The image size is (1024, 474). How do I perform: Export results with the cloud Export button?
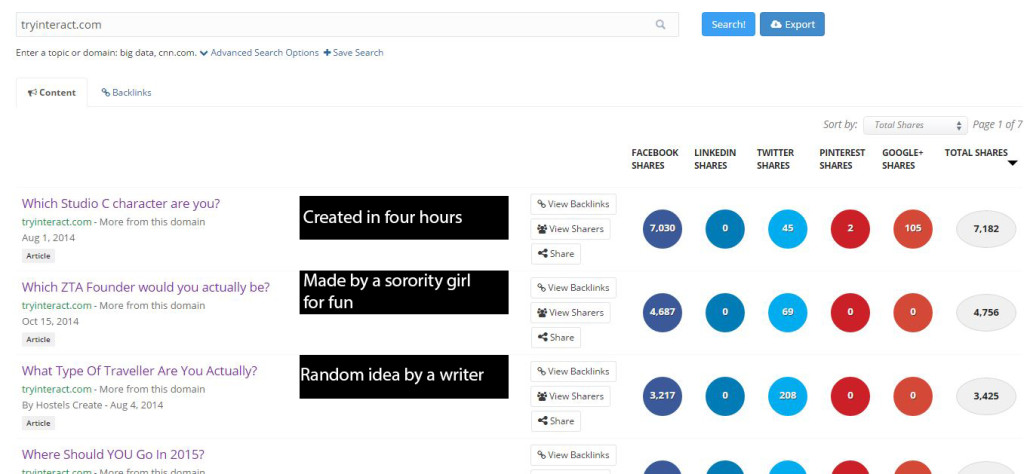(x=792, y=24)
